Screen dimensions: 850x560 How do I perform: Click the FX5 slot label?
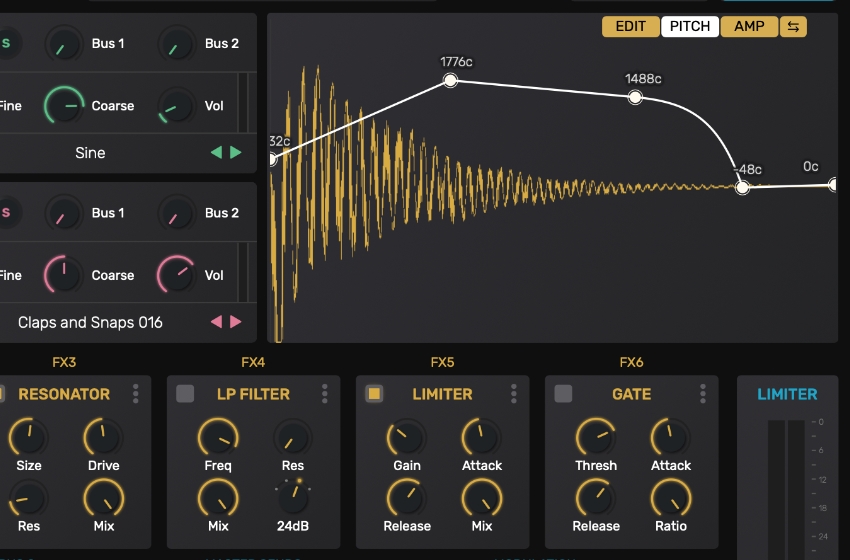click(x=442, y=362)
